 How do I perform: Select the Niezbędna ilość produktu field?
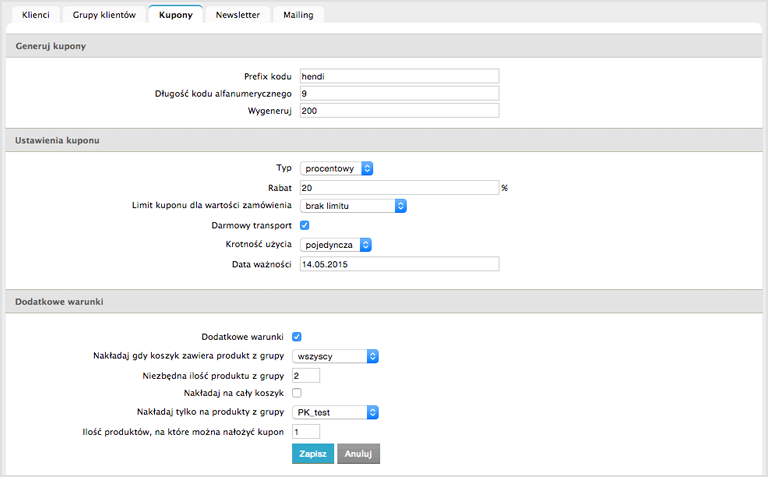coord(306,376)
